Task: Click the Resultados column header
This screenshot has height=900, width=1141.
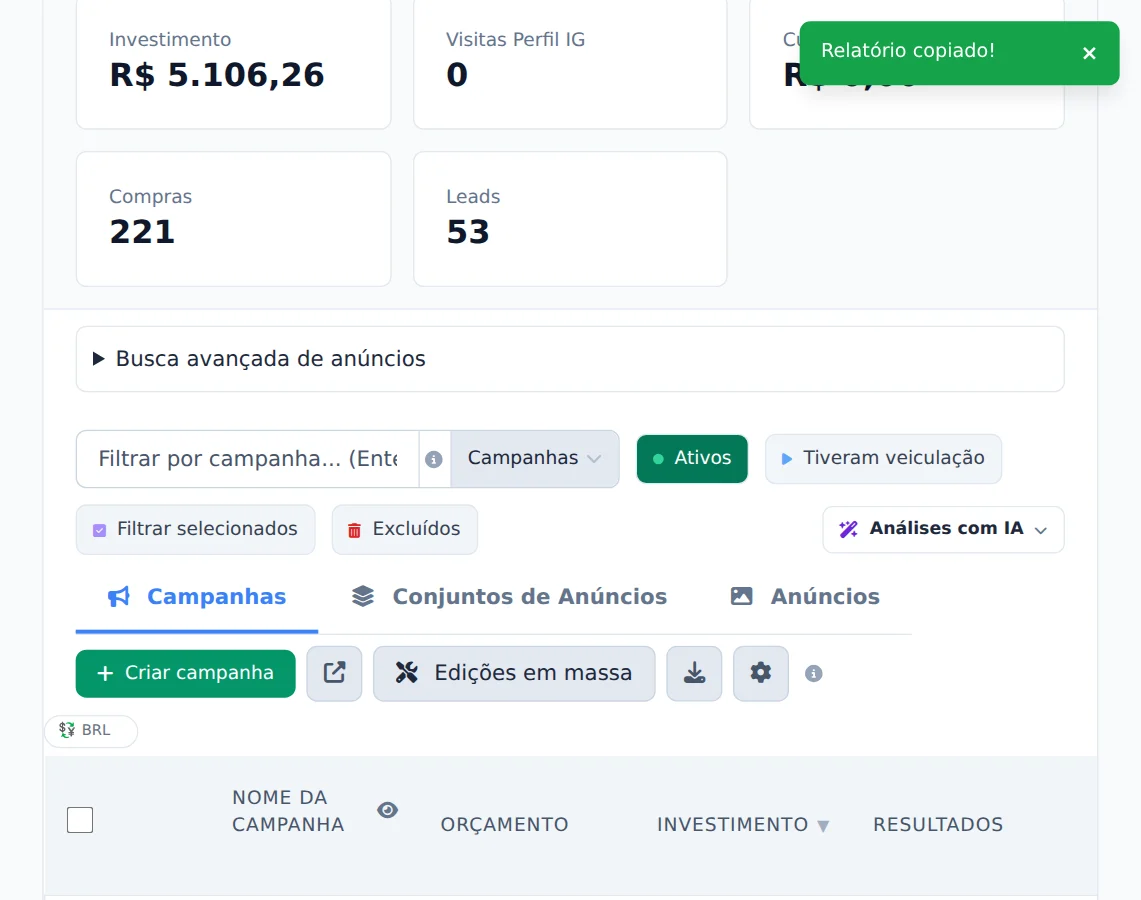Action: coord(938,824)
